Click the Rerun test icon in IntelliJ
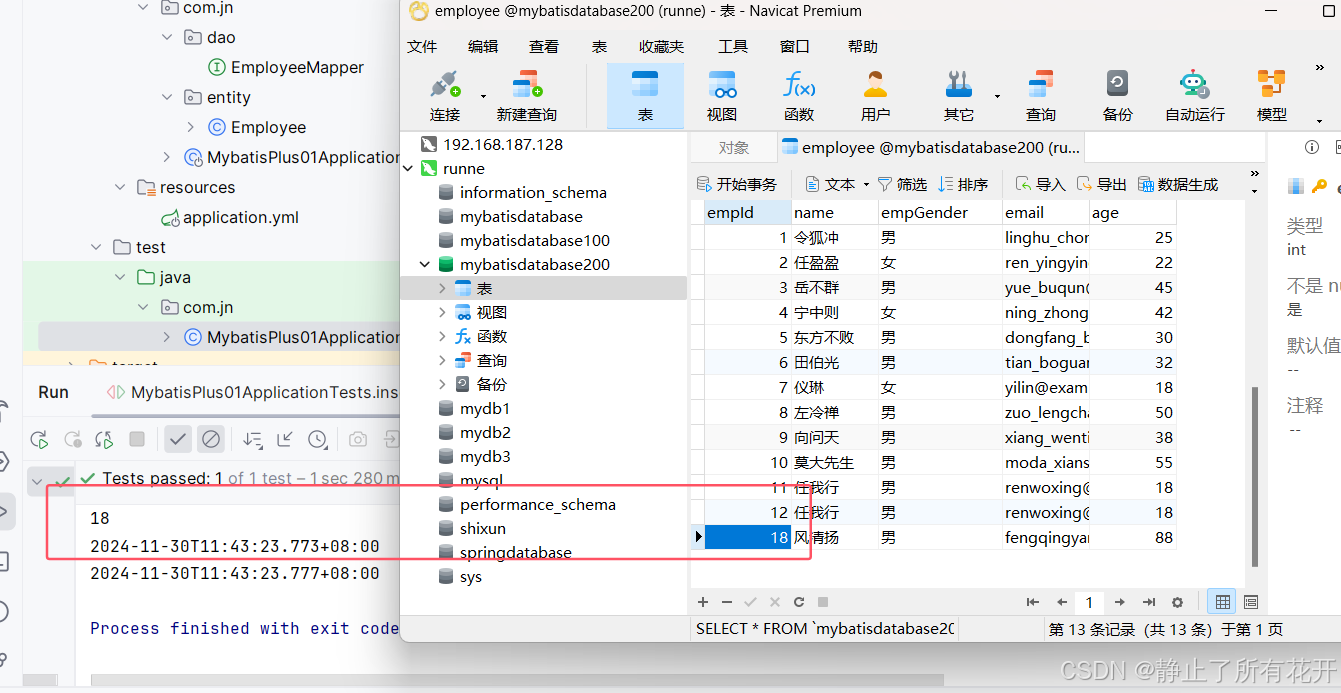The image size is (1341, 693). [40, 439]
